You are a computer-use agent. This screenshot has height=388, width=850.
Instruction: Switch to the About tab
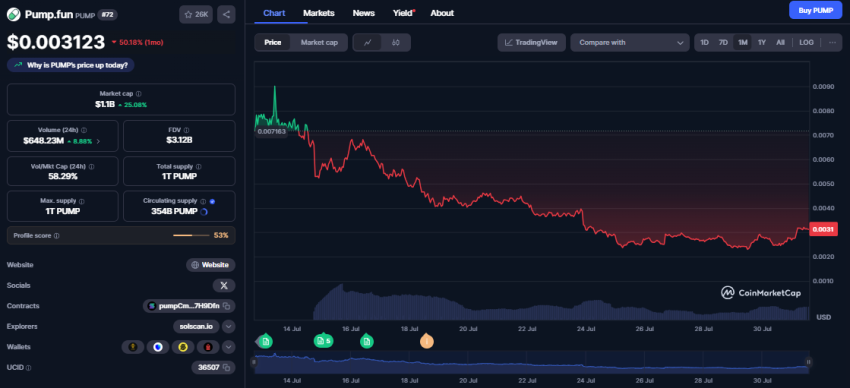click(442, 13)
